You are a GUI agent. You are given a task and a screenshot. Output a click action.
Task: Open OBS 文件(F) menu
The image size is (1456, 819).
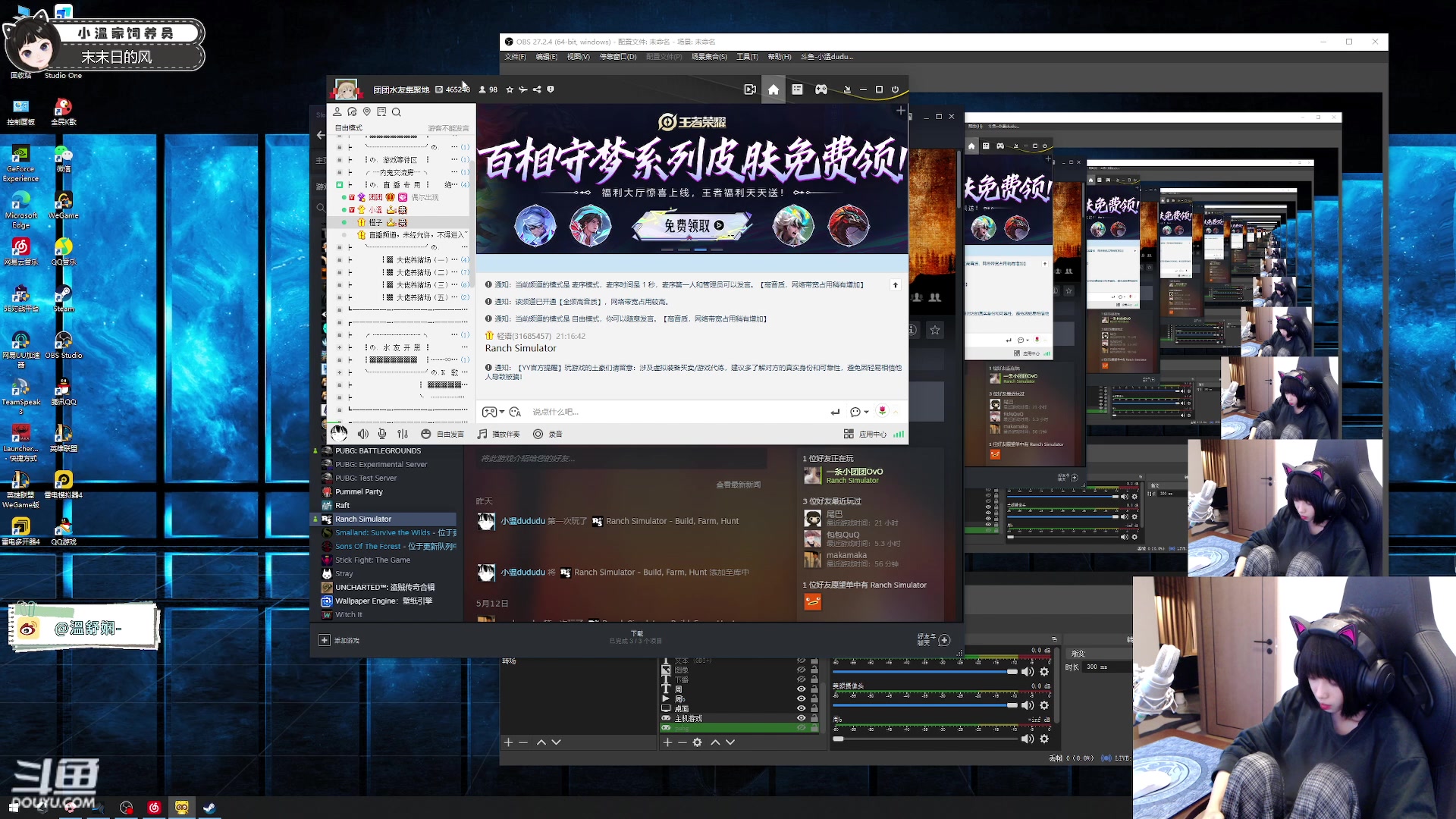[x=516, y=57]
